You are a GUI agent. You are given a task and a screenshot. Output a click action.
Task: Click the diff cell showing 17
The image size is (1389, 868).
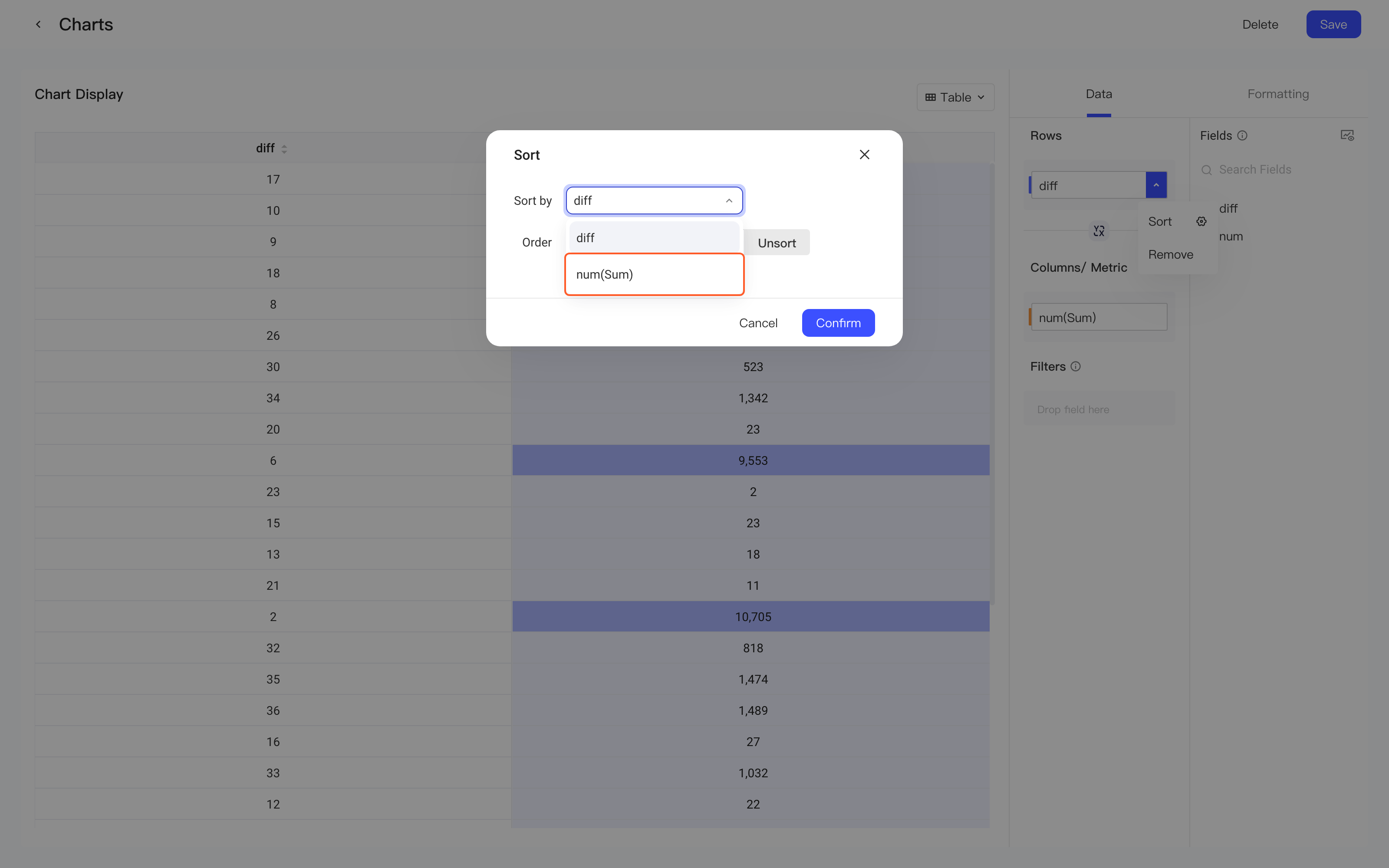coord(273,179)
